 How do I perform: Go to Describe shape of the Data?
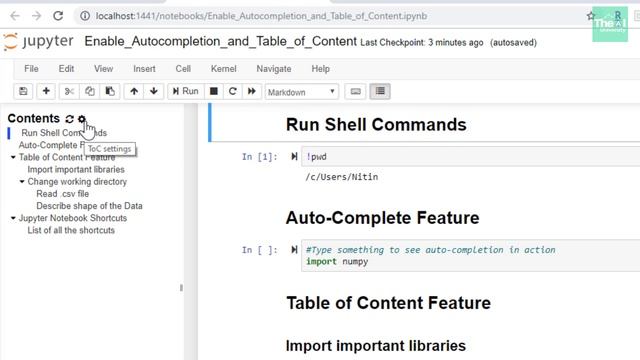coord(89,206)
